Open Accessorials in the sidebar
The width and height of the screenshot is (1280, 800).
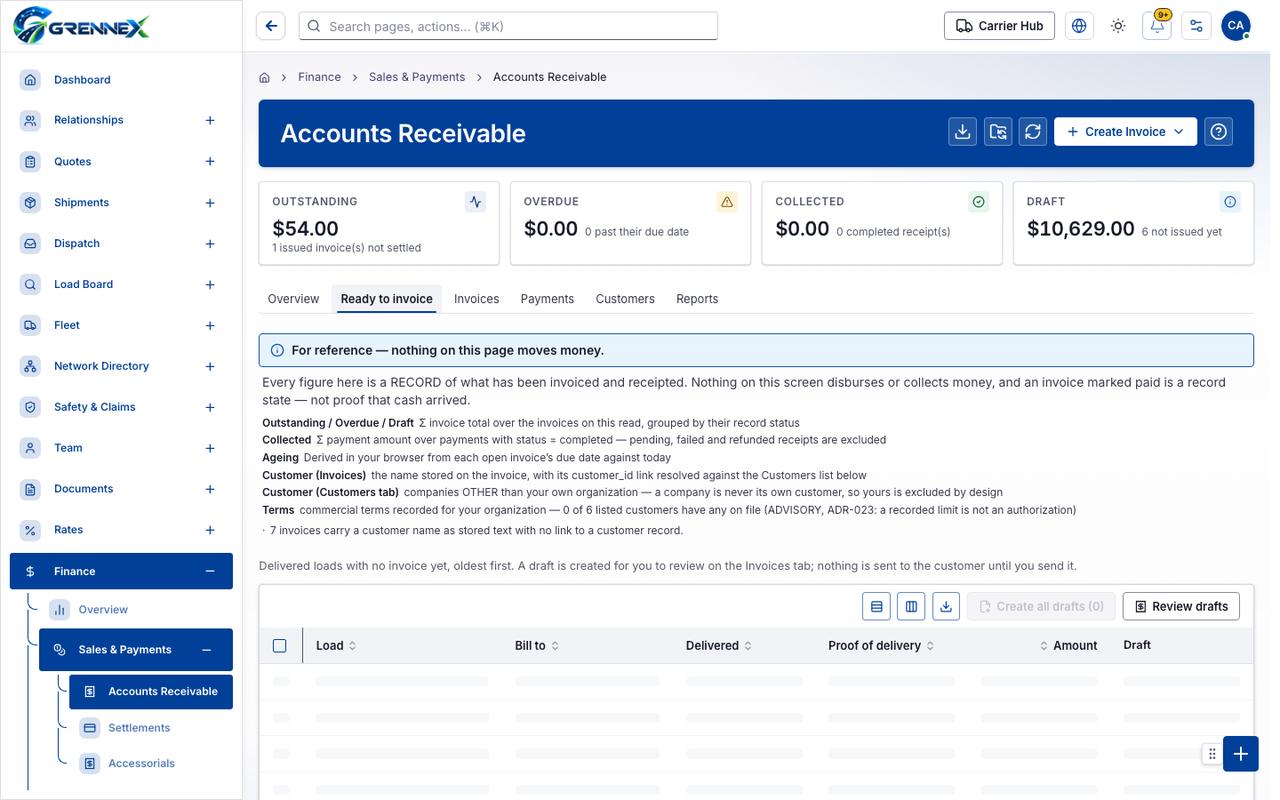(141, 763)
